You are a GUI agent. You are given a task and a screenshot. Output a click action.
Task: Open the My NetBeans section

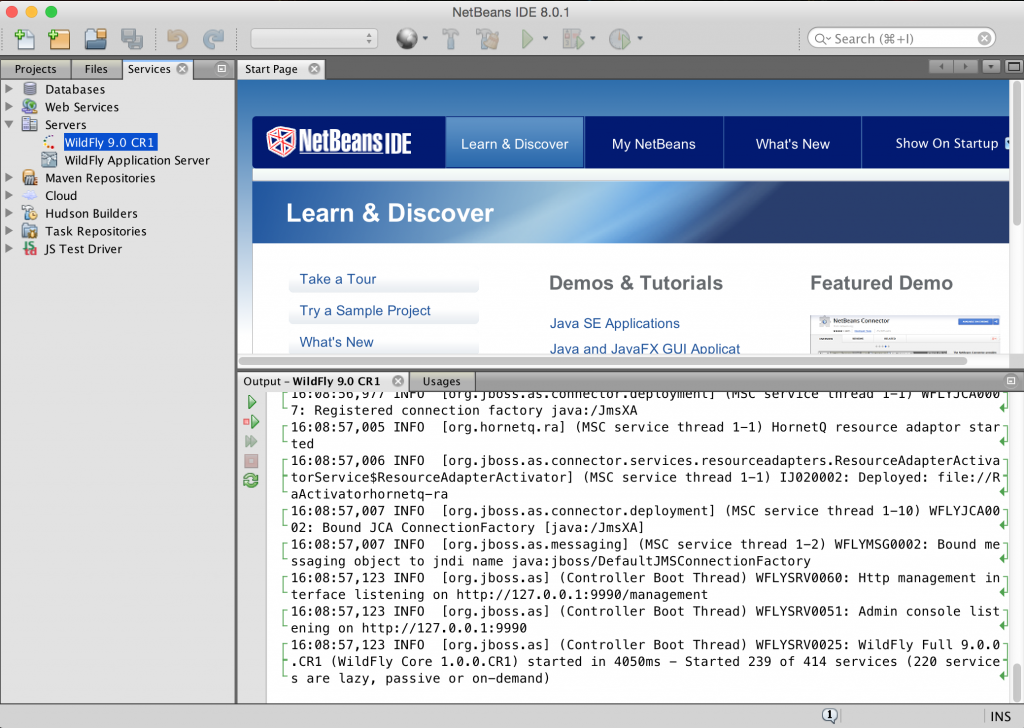pos(654,142)
